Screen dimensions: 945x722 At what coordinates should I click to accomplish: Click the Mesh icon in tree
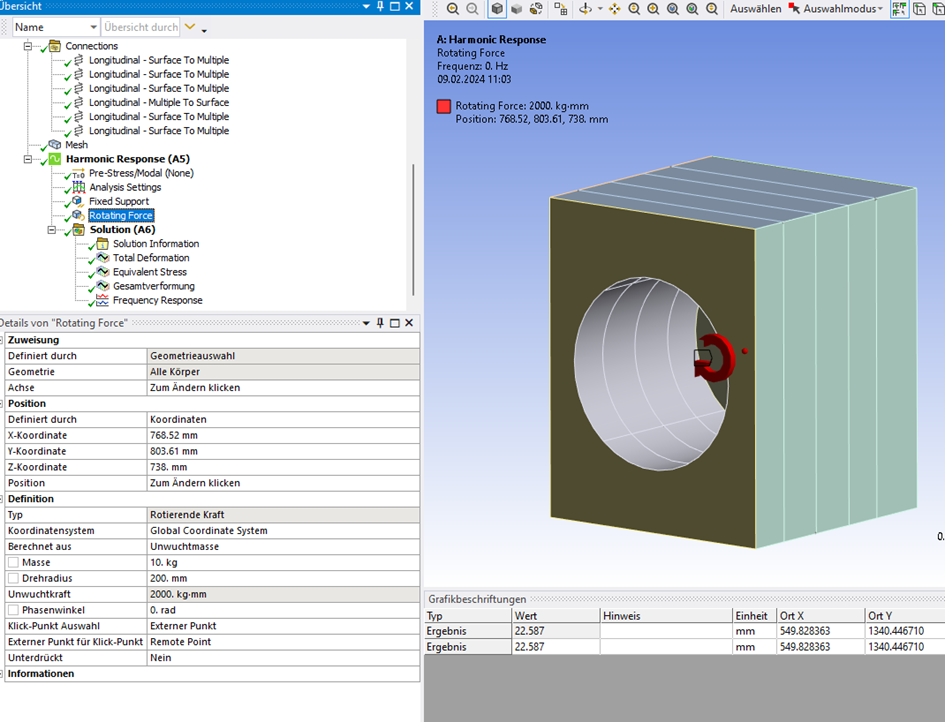pyautogui.click(x=55, y=145)
